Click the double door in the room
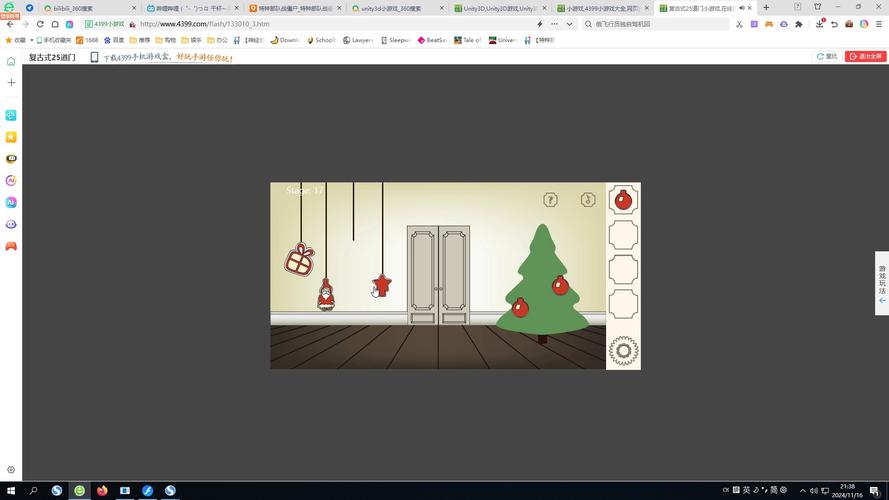Image resolution: width=889 pixels, height=500 pixels. click(x=438, y=275)
